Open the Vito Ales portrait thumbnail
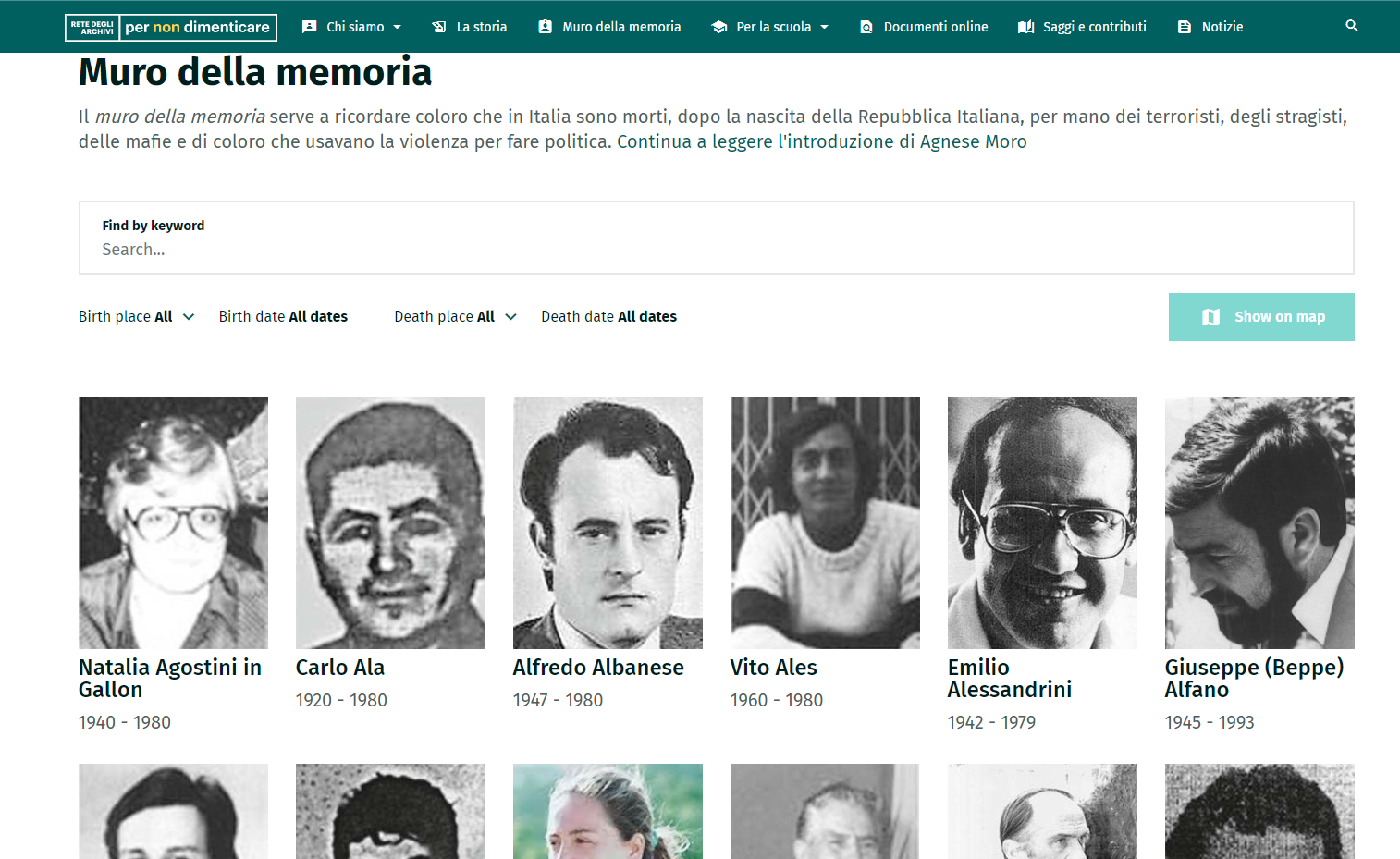 825,522
